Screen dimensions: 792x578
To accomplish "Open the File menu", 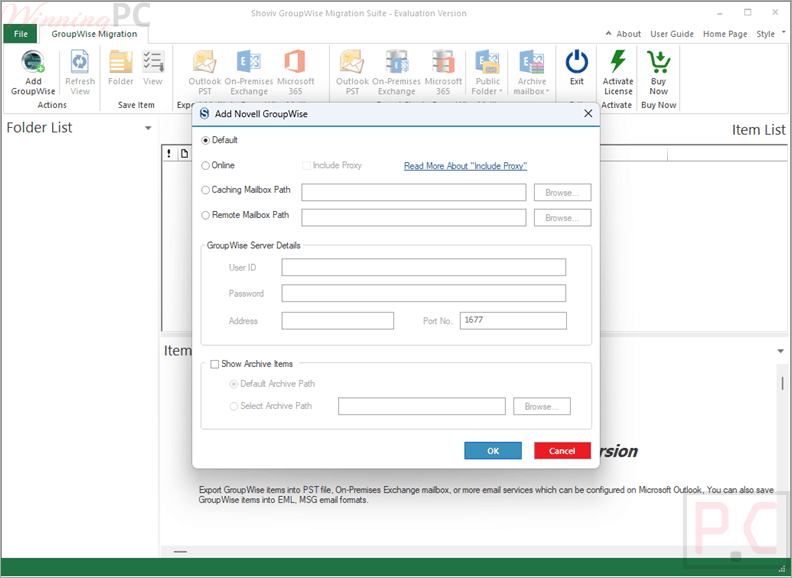I will (21, 34).
